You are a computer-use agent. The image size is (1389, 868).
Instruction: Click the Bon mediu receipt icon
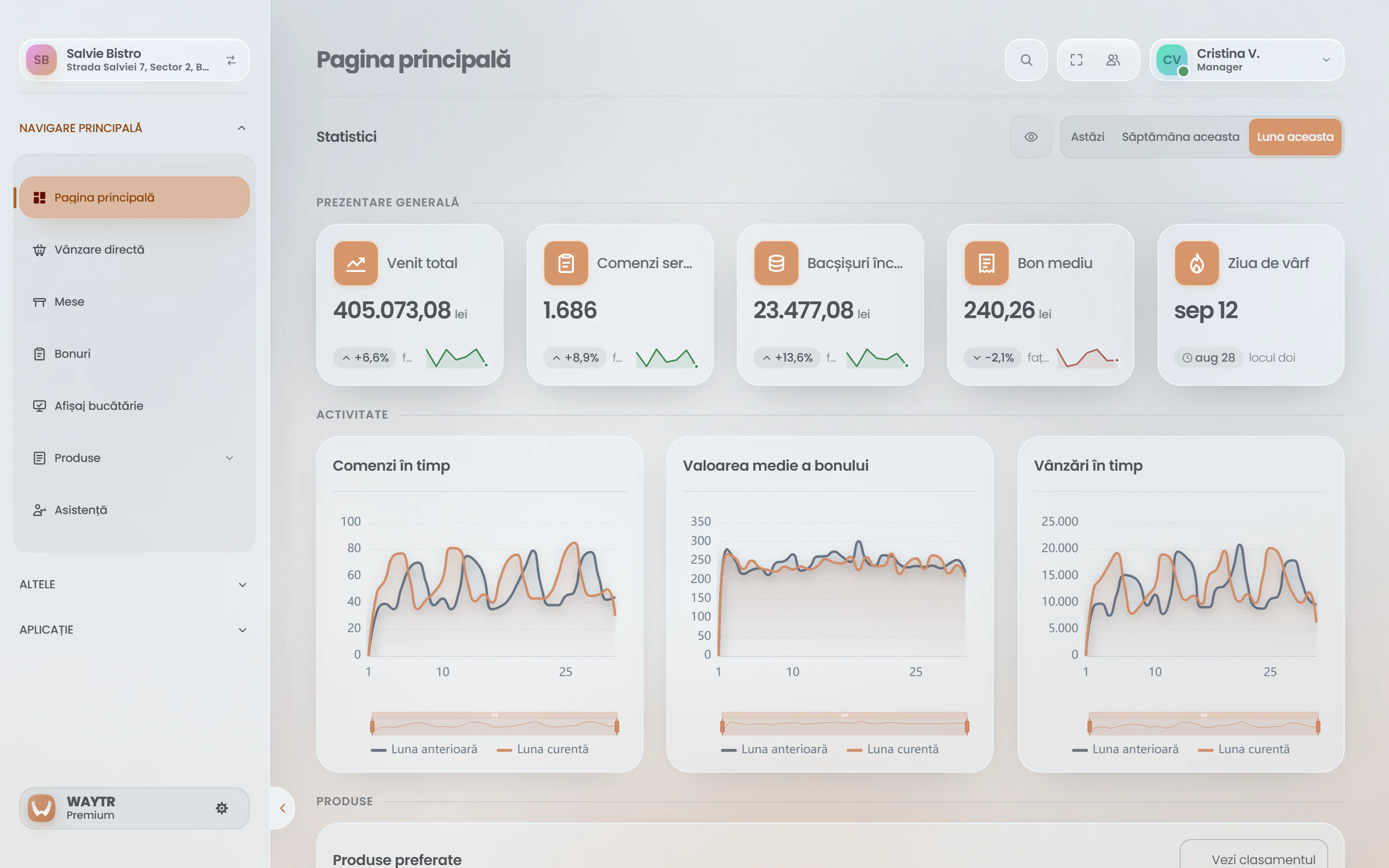[x=987, y=263]
